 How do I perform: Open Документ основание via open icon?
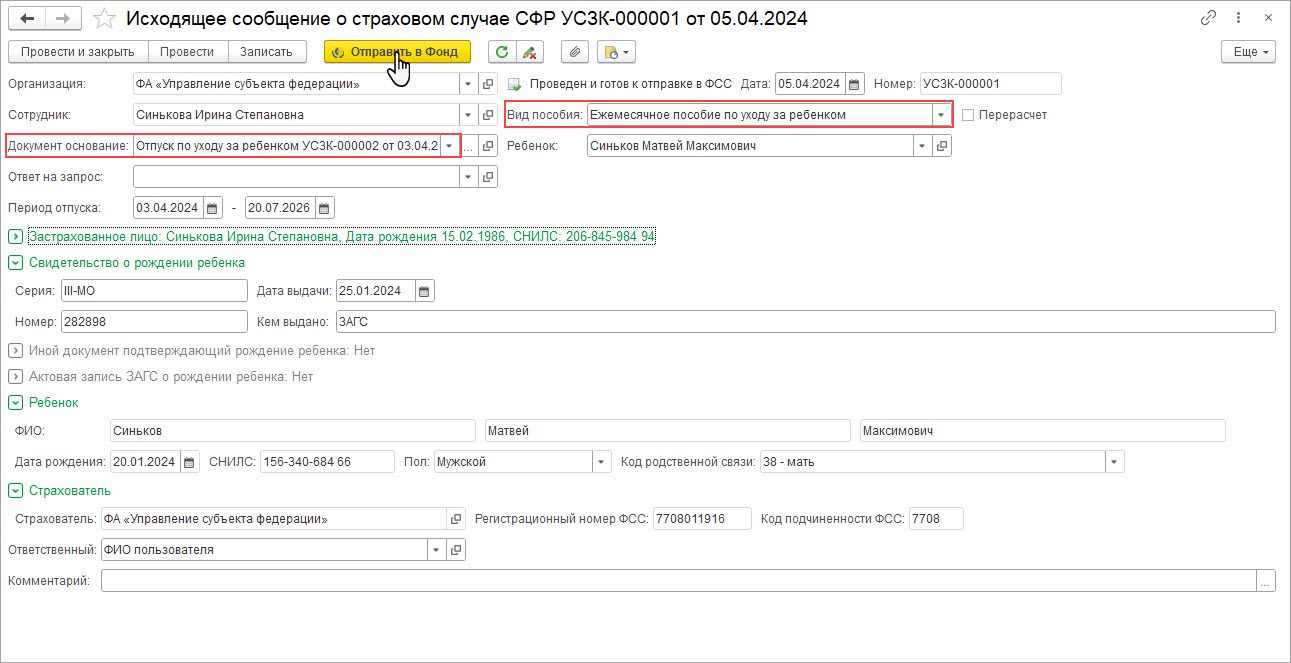click(x=488, y=146)
